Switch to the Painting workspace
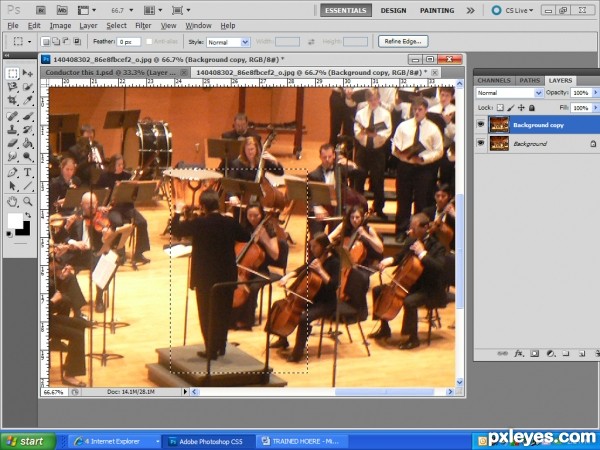This screenshot has width=600, height=450. 437,10
